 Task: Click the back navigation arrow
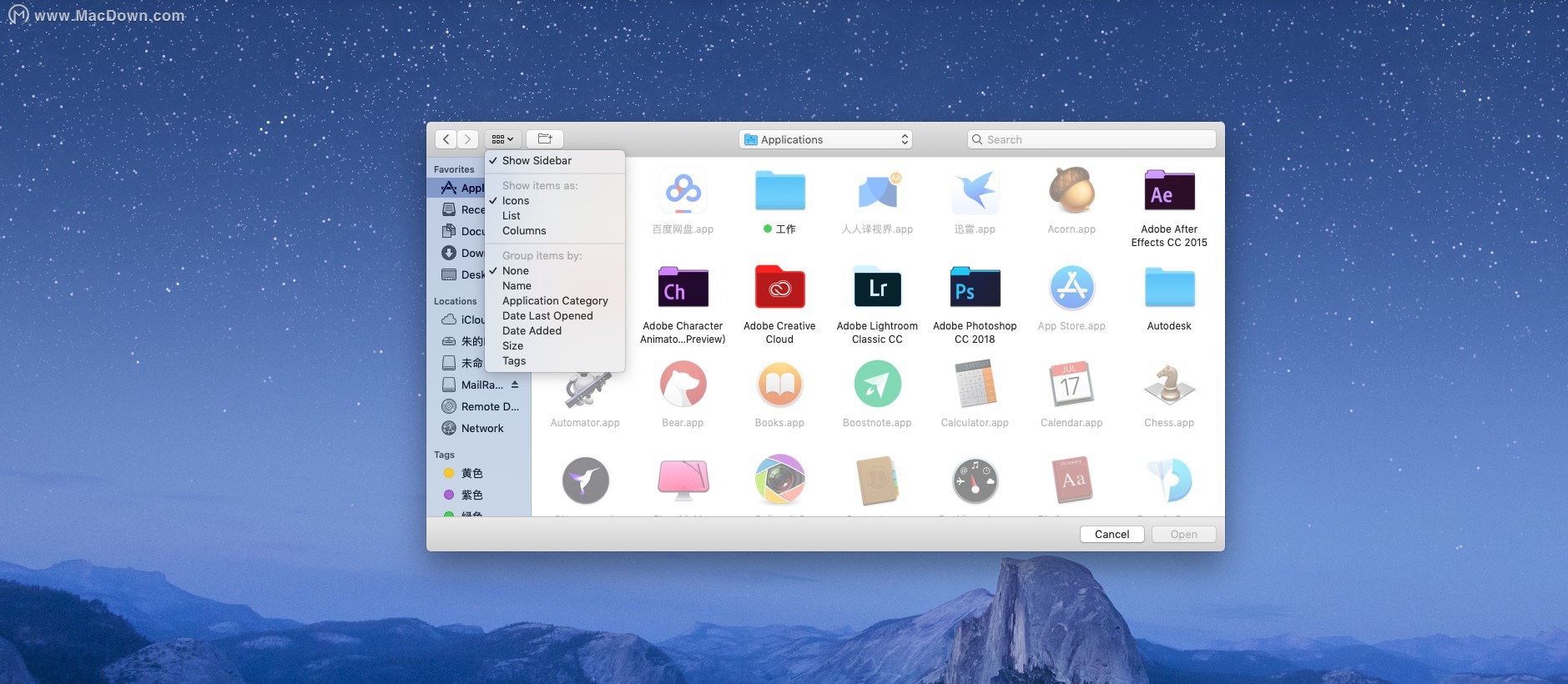coord(446,139)
